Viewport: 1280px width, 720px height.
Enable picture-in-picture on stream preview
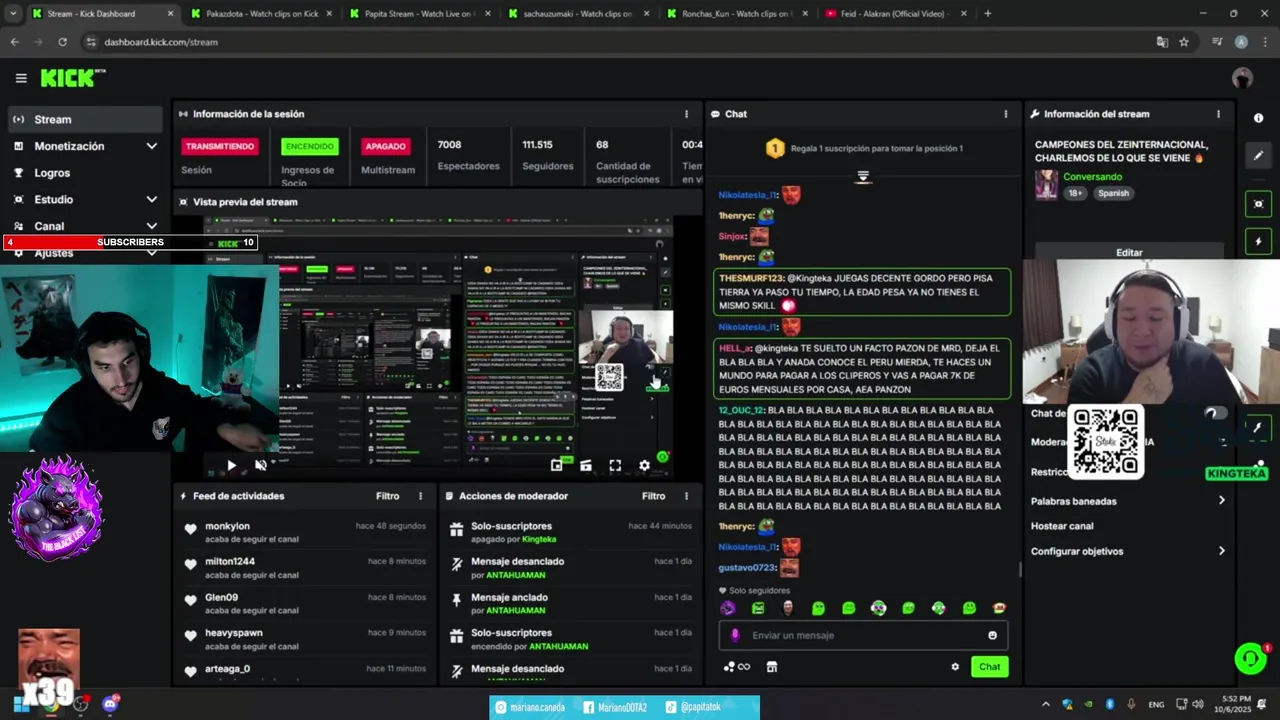[557, 465]
